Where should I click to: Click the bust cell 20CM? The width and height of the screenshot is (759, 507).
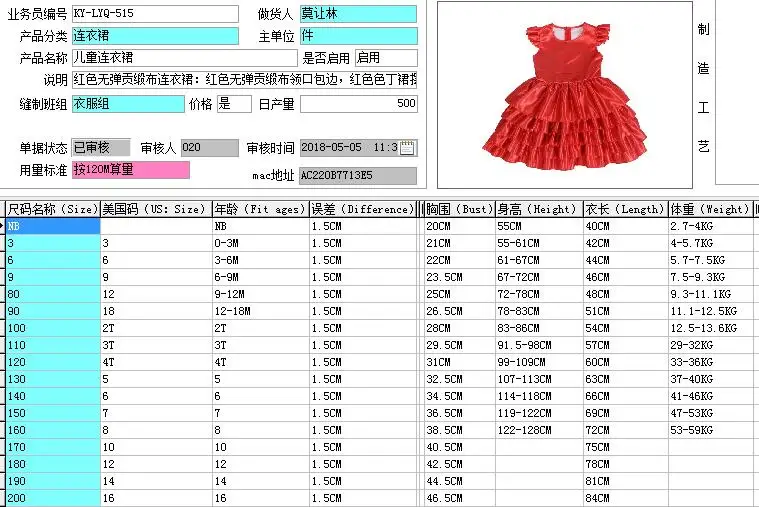pyautogui.click(x=459, y=226)
